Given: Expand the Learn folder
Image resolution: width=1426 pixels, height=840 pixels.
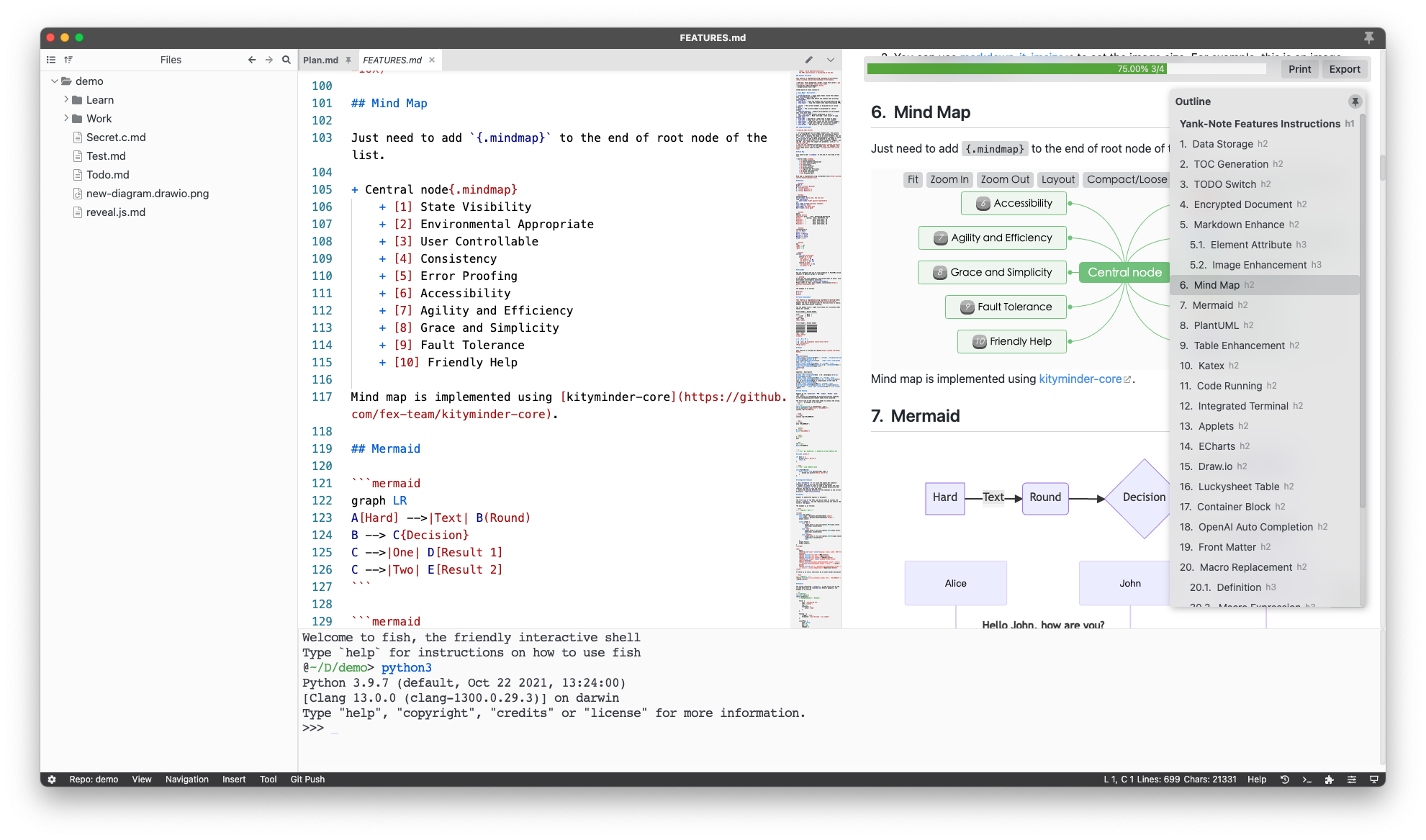Looking at the screenshot, I should [66, 99].
